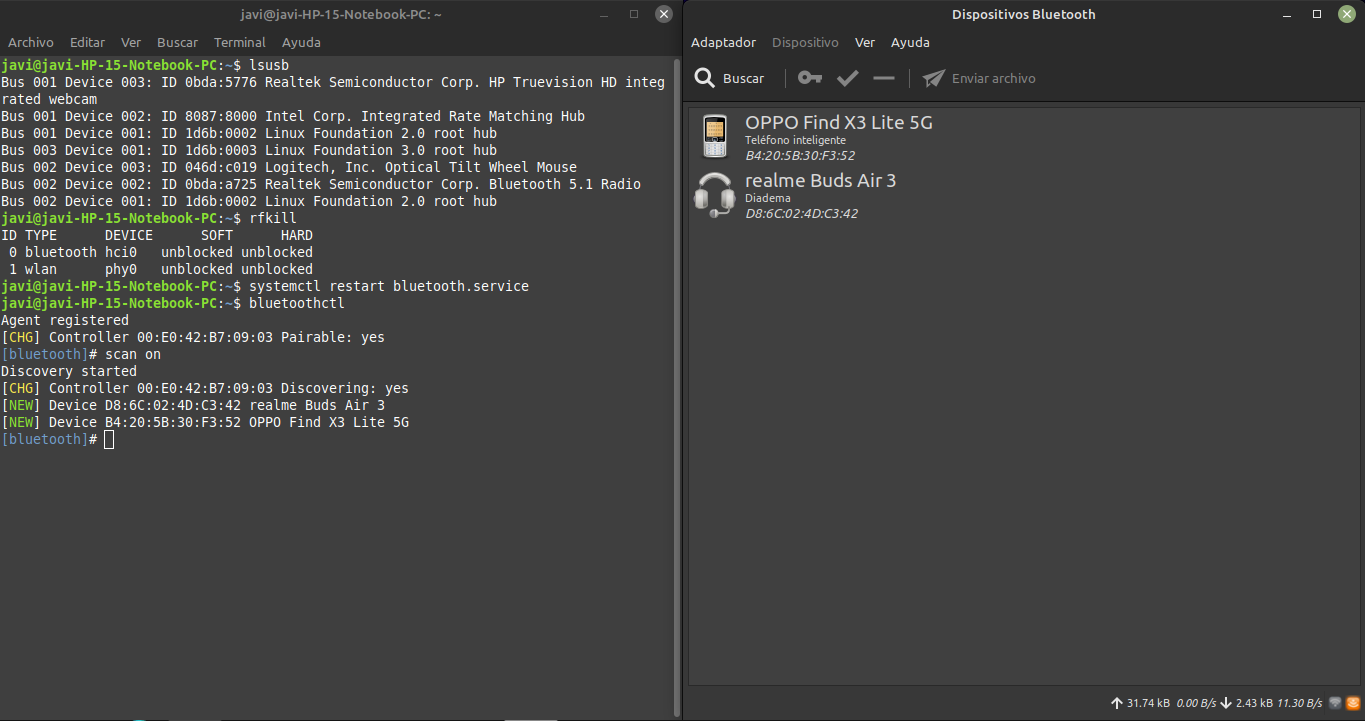1365x721 pixels.
Task: Click the terminal prompt cursor block
Action: coord(109,440)
